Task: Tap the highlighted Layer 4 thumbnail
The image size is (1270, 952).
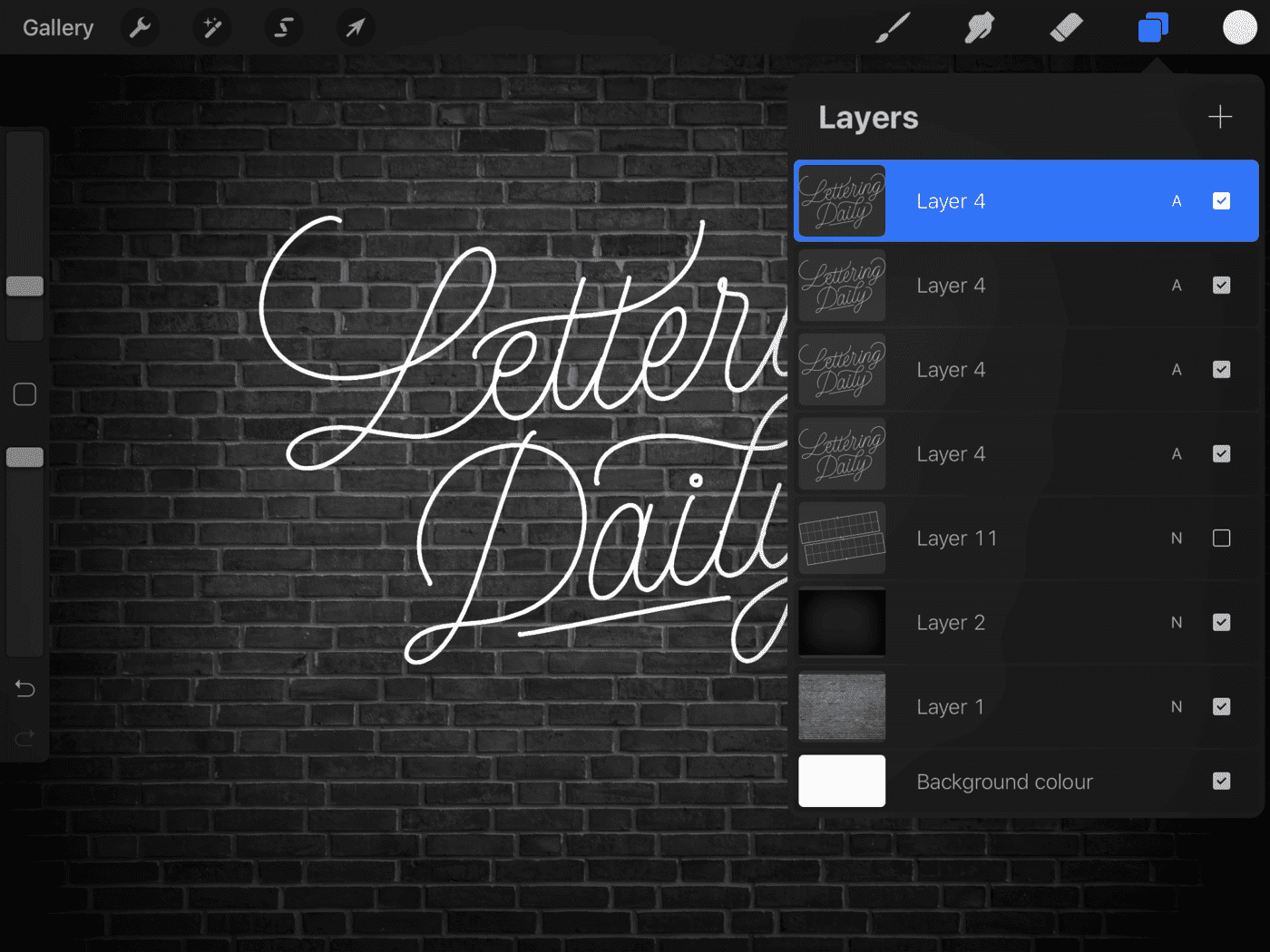Action: 842,201
